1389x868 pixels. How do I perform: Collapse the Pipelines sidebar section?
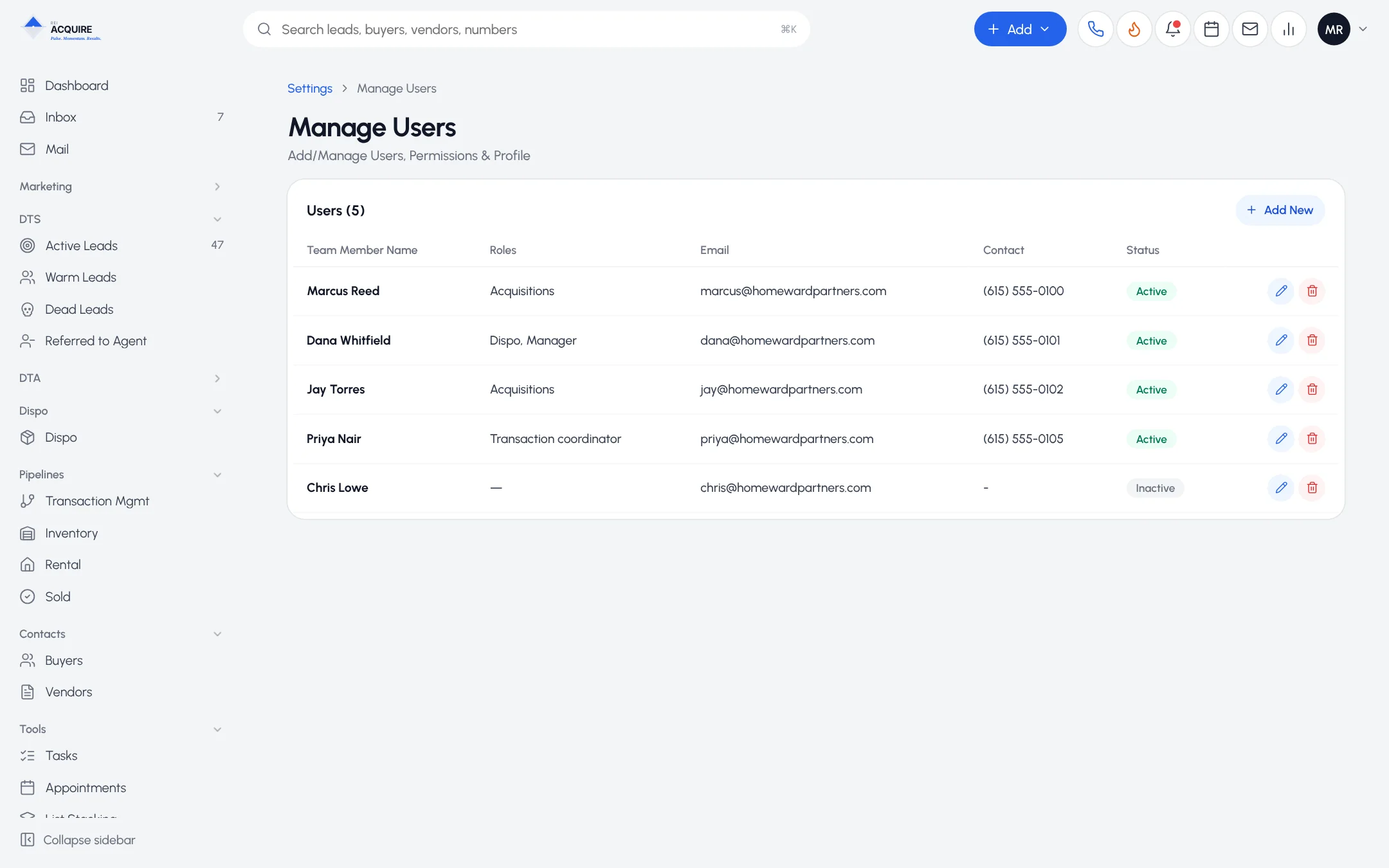(120, 475)
